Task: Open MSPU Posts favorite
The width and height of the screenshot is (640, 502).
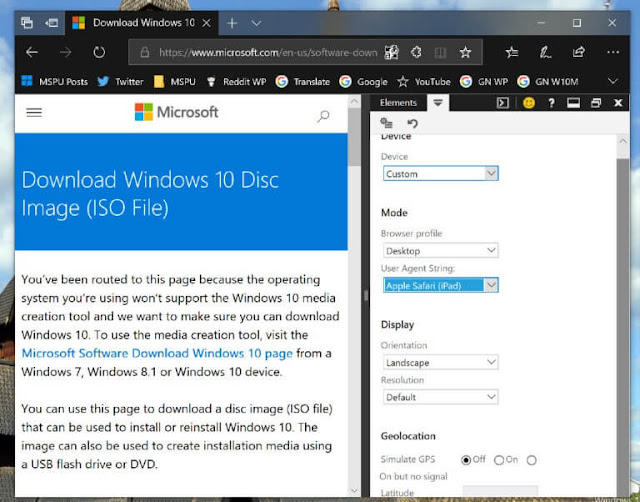Action: coord(54,81)
